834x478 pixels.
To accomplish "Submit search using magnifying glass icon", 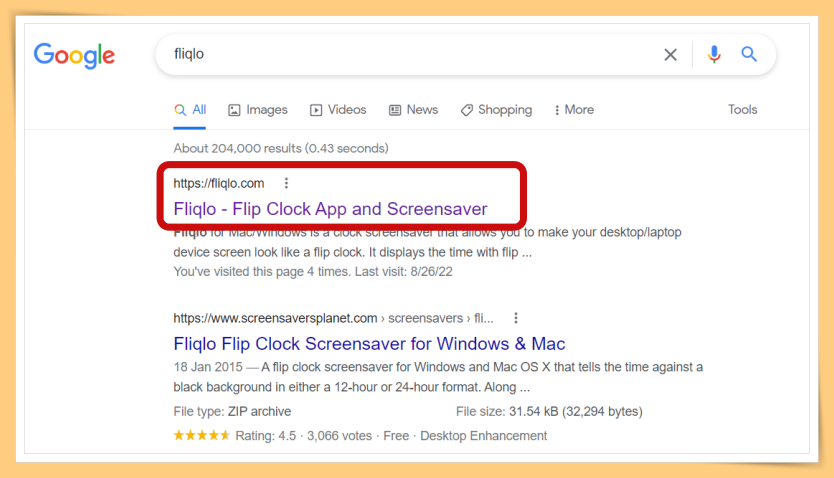I will (x=749, y=54).
